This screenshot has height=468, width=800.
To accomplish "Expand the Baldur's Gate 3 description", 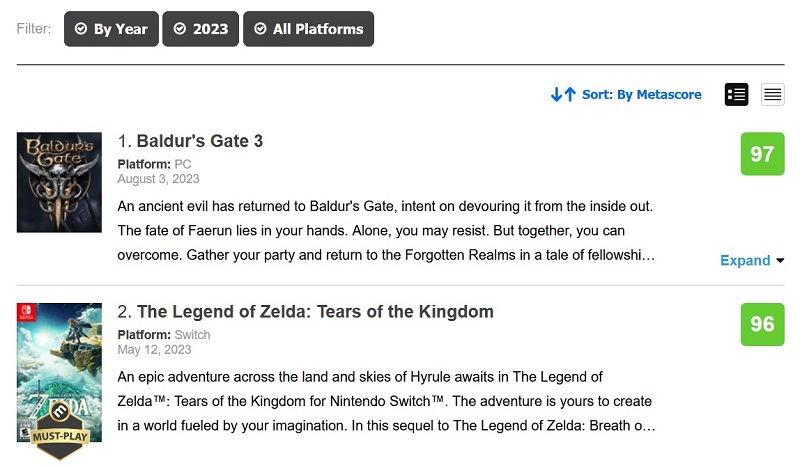I will (x=752, y=260).
